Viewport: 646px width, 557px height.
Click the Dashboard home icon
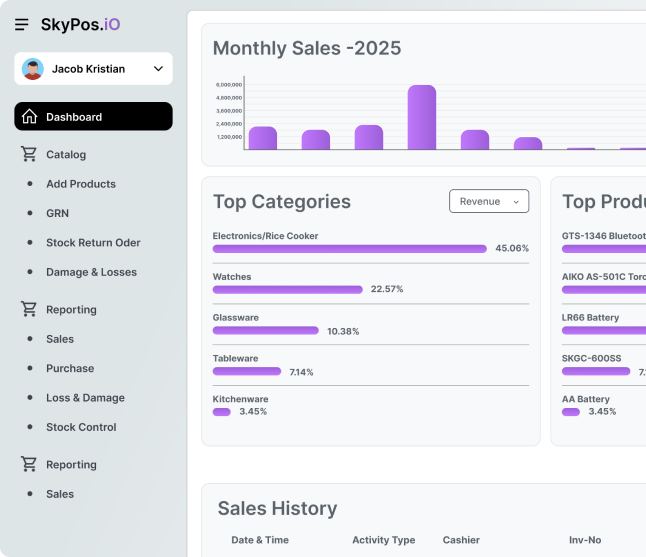30,117
